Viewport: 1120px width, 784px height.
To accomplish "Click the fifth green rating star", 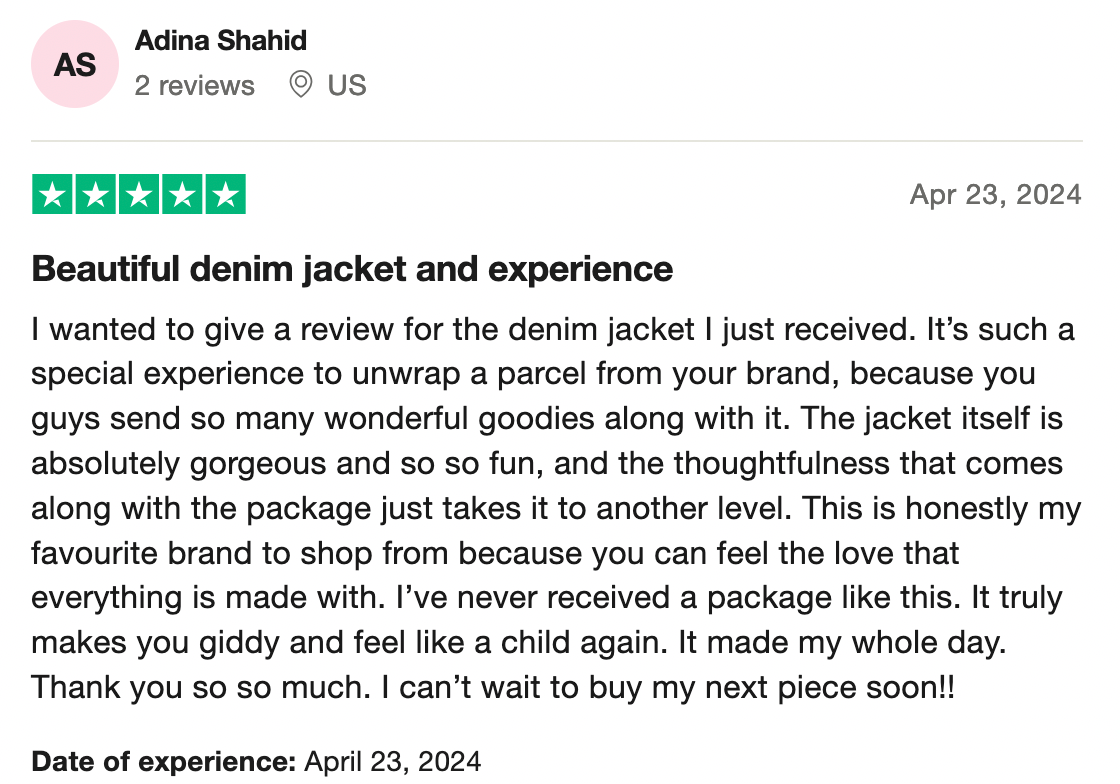I will point(226,194).
